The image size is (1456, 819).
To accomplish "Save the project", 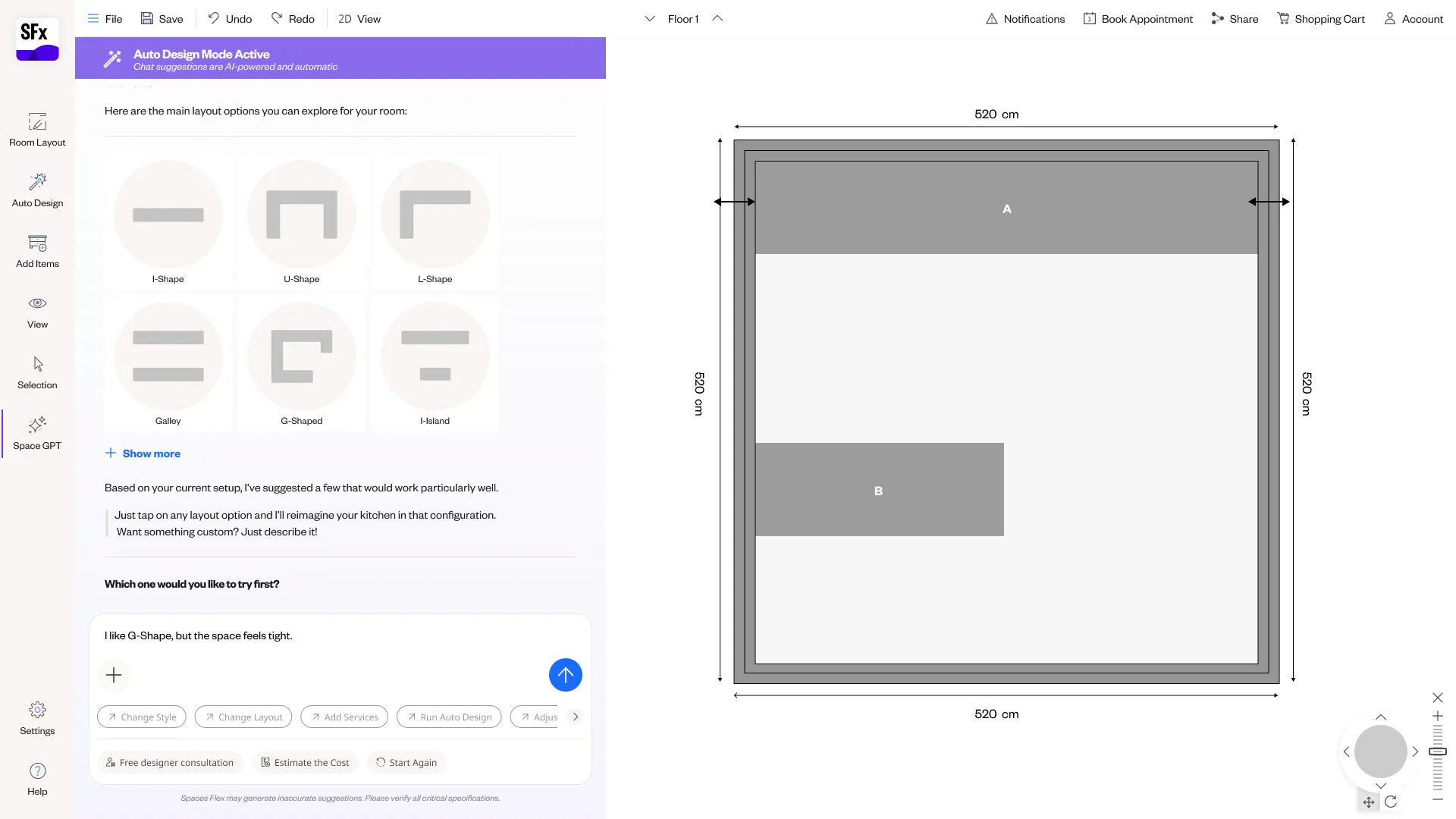I will 162,19.
